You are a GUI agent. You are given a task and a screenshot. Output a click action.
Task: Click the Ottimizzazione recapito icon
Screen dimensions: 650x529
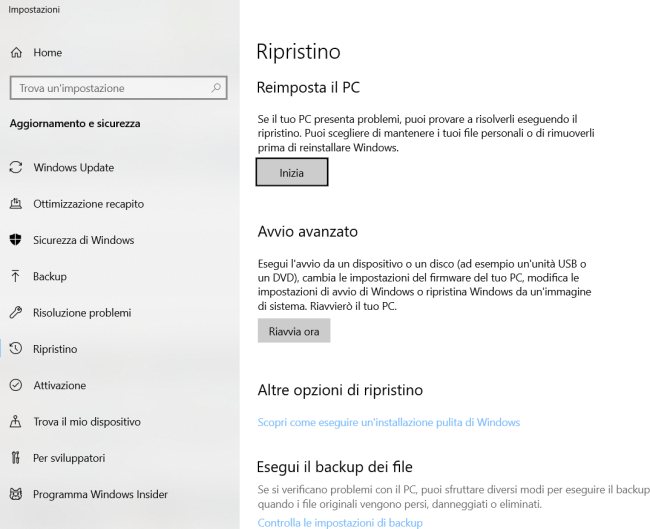click(15, 204)
